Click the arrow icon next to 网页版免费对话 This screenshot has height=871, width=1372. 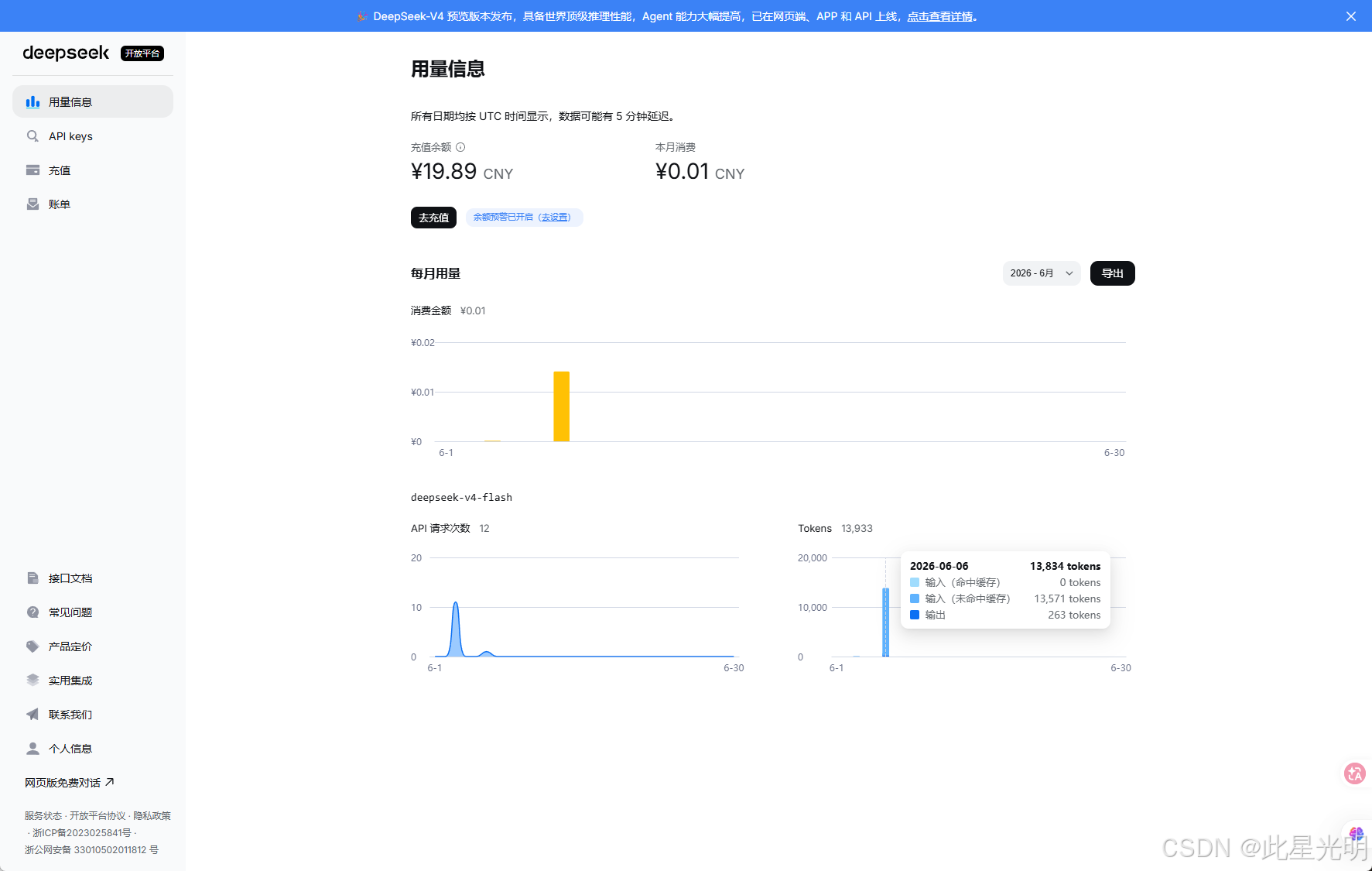pos(110,782)
